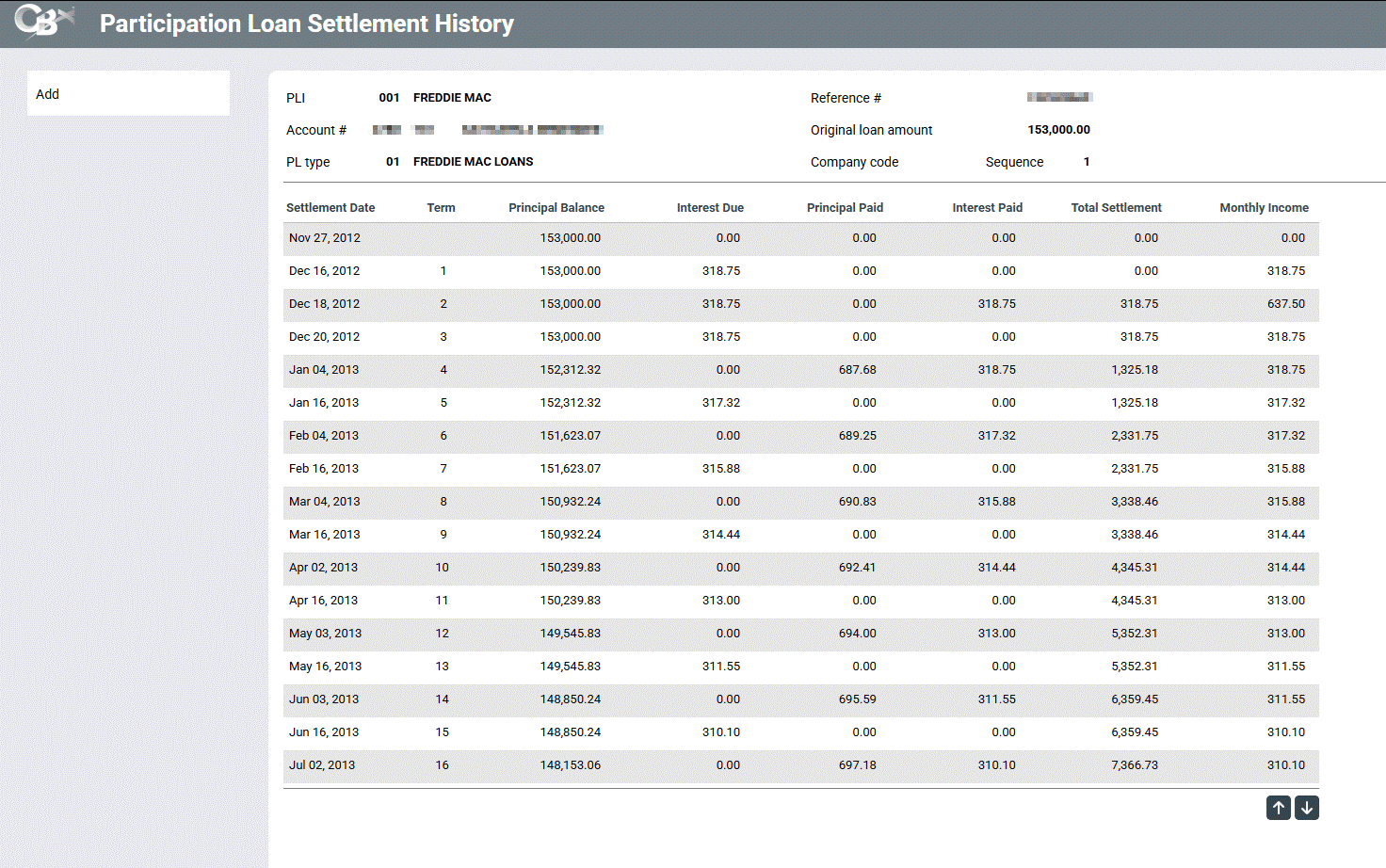Click the Principal Balance column header
The height and width of the screenshot is (868, 1386).
coord(556,208)
